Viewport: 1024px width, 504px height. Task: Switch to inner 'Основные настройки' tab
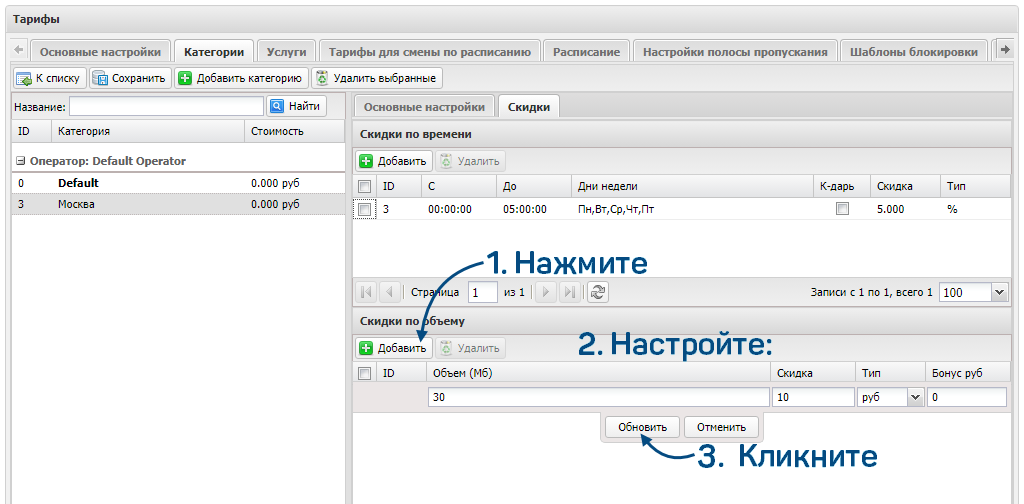click(x=424, y=107)
